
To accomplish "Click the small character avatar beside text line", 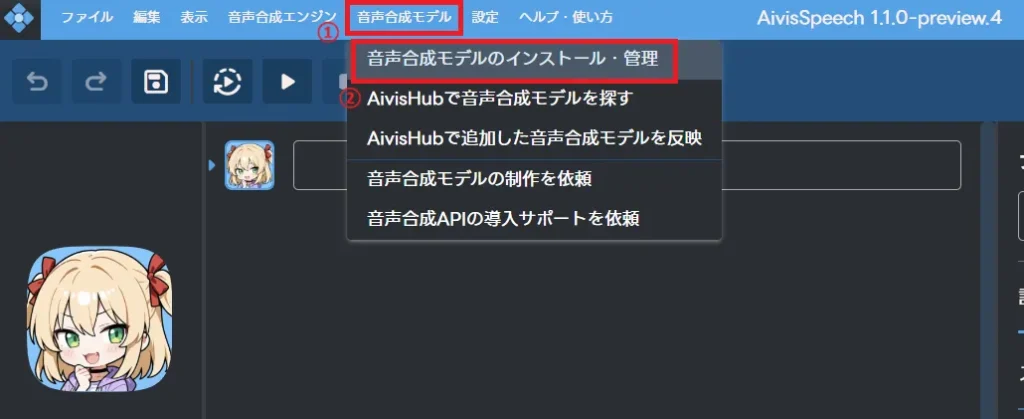I will click(x=249, y=165).
